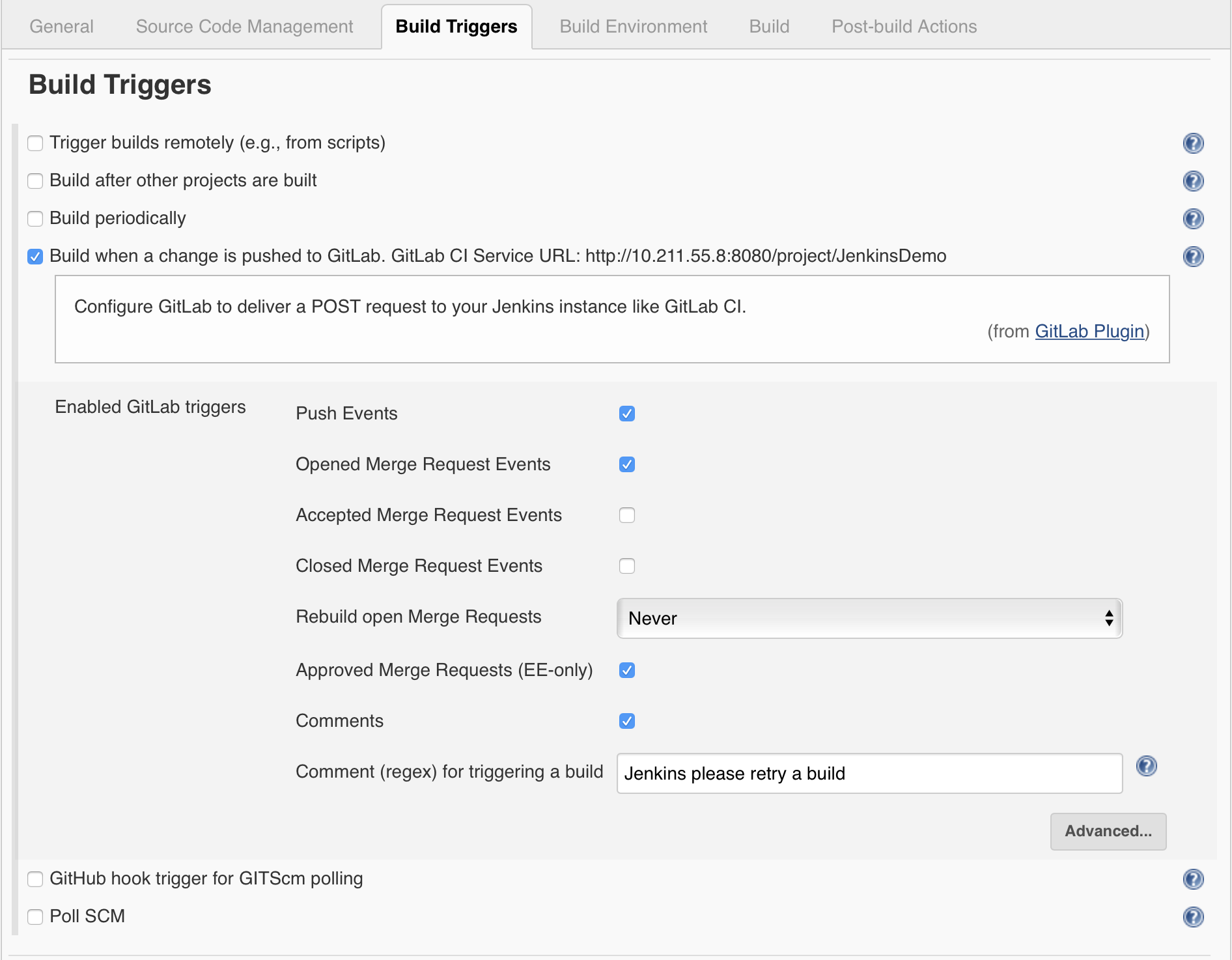Click the comment regex text field
The width and height of the screenshot is (1232, 960).
click(869, 774)
